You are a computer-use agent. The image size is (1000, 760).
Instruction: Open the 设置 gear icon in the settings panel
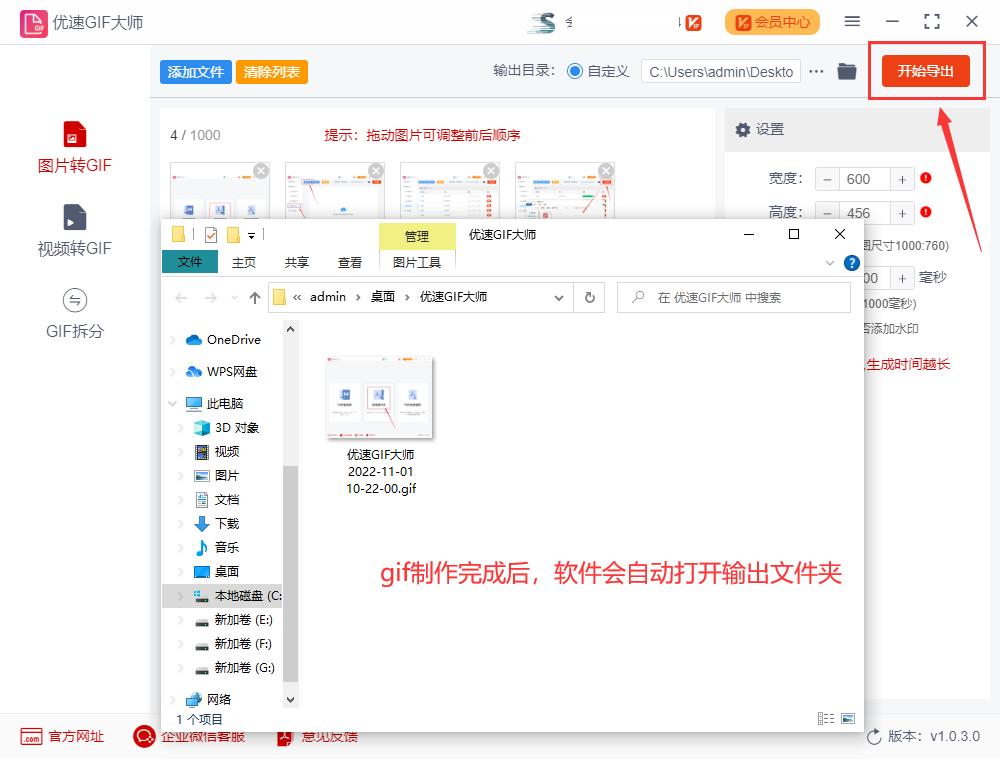743,129
